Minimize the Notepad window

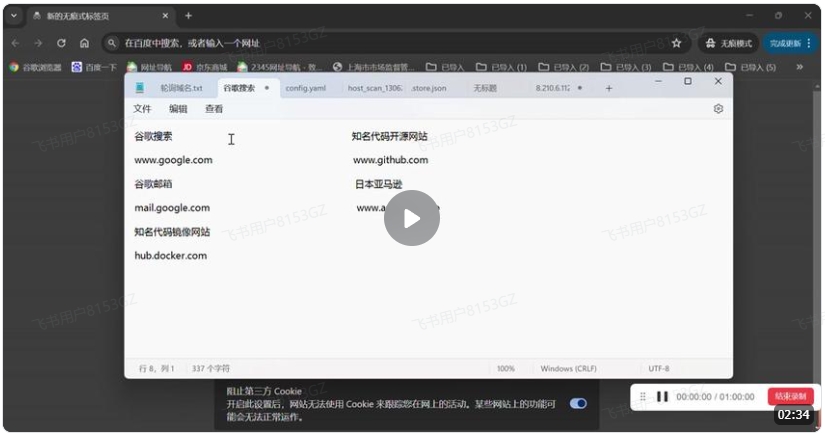pos(658,82)
